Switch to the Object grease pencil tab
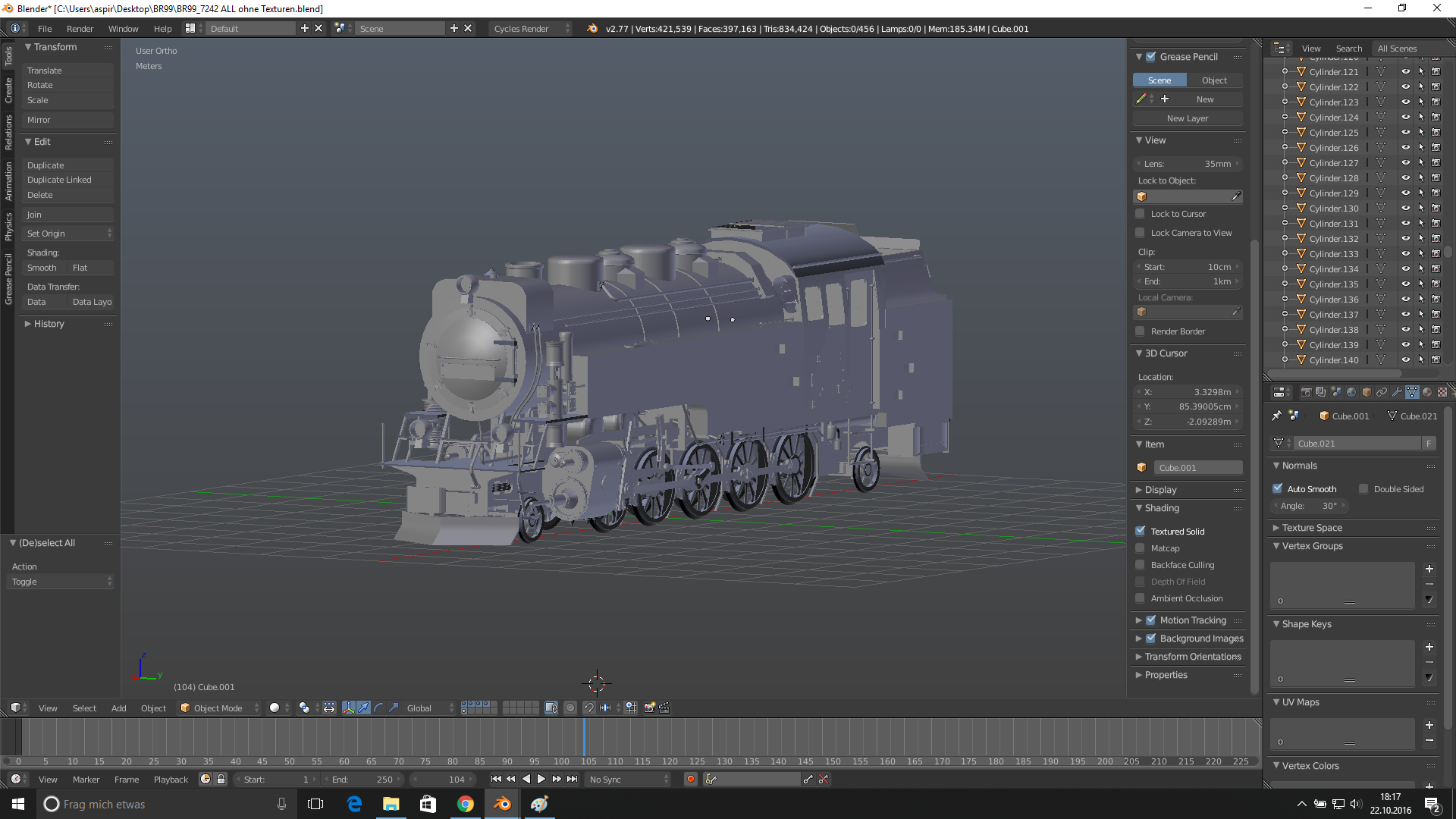This screenshot has height=819, width=1456. 1214,80
